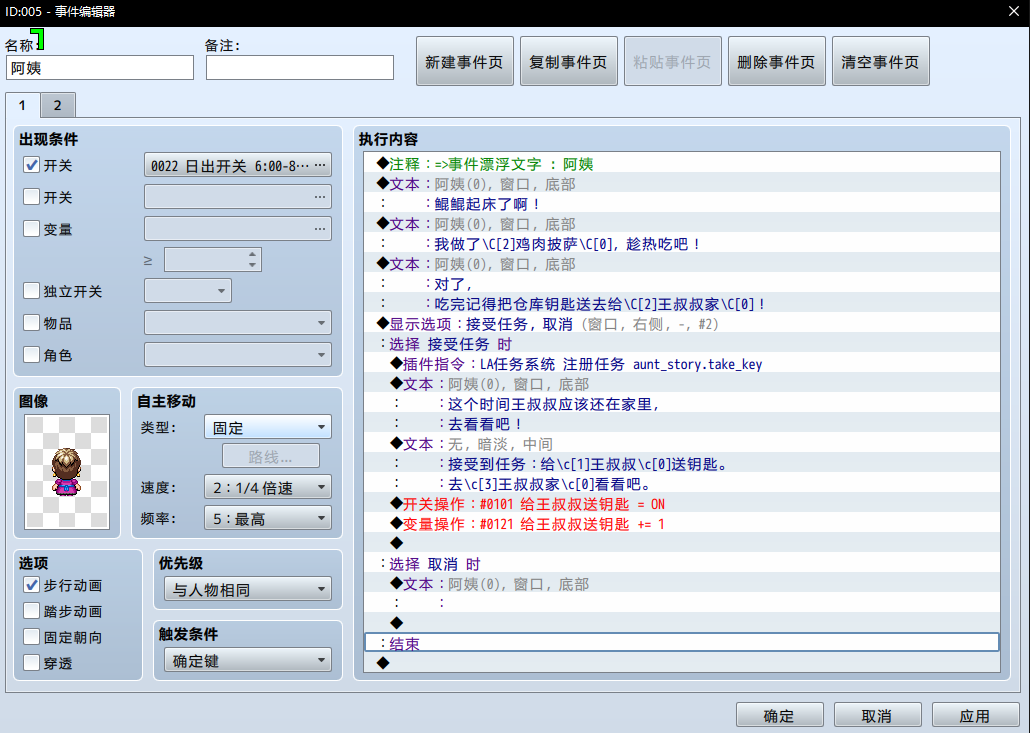Screen dimensions: 1030x733
Task: Enable the 穿透 option
Action: (x=32, y=663)
